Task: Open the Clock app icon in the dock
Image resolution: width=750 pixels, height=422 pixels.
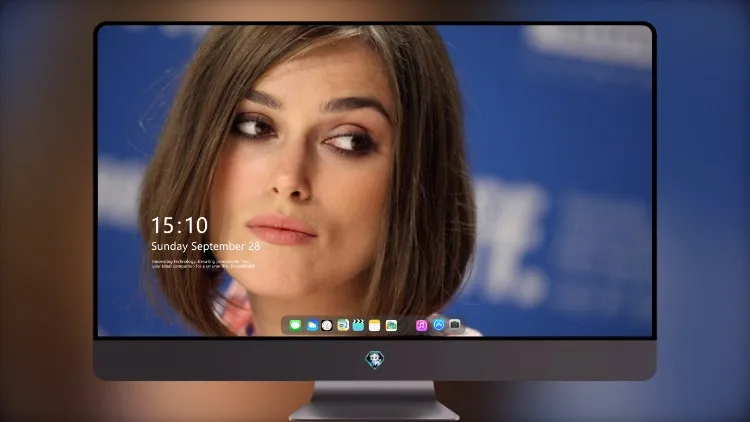Action: coord(327,325)
